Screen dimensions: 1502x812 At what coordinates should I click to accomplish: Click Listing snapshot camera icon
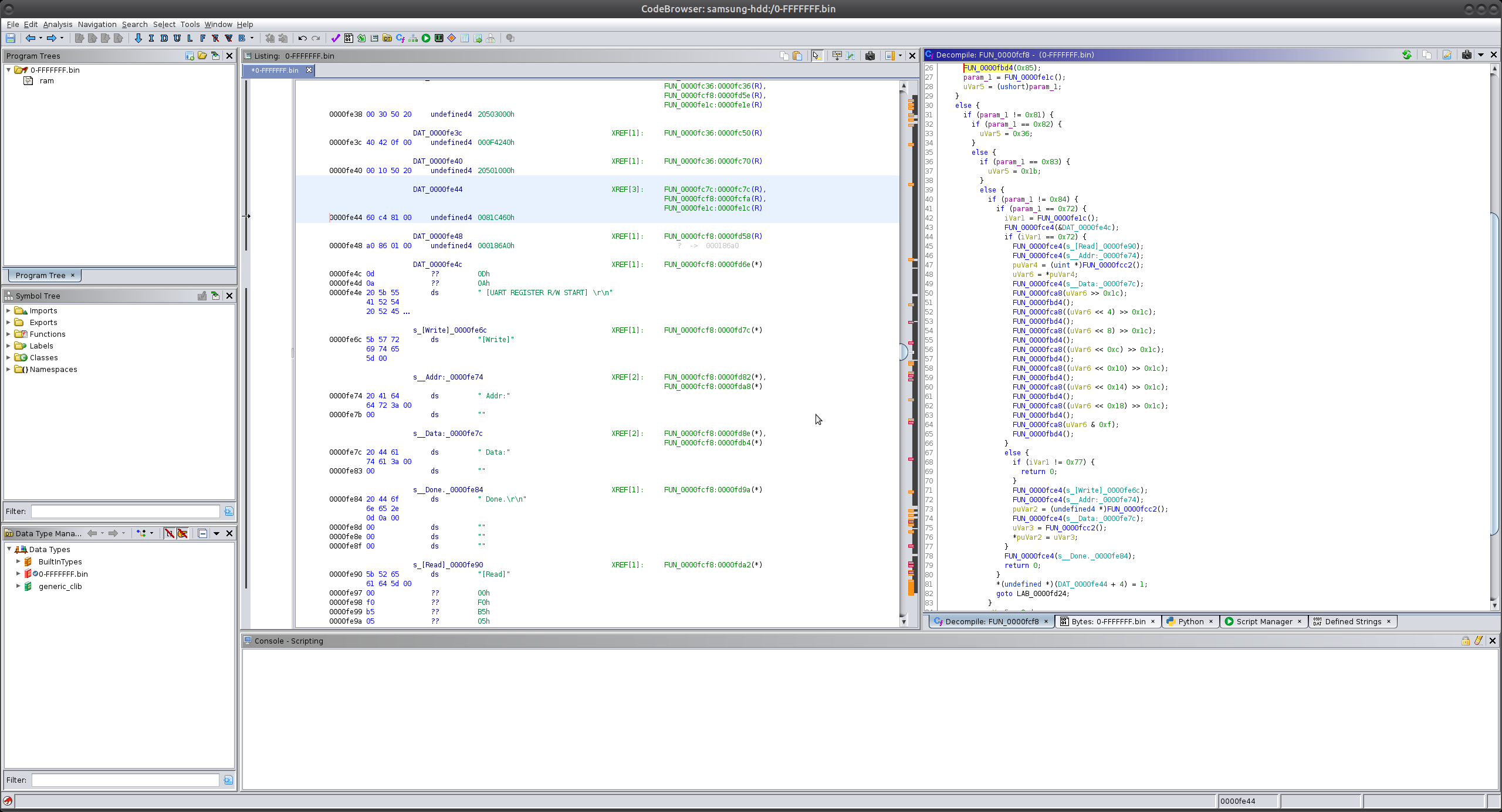pos(870,56)
